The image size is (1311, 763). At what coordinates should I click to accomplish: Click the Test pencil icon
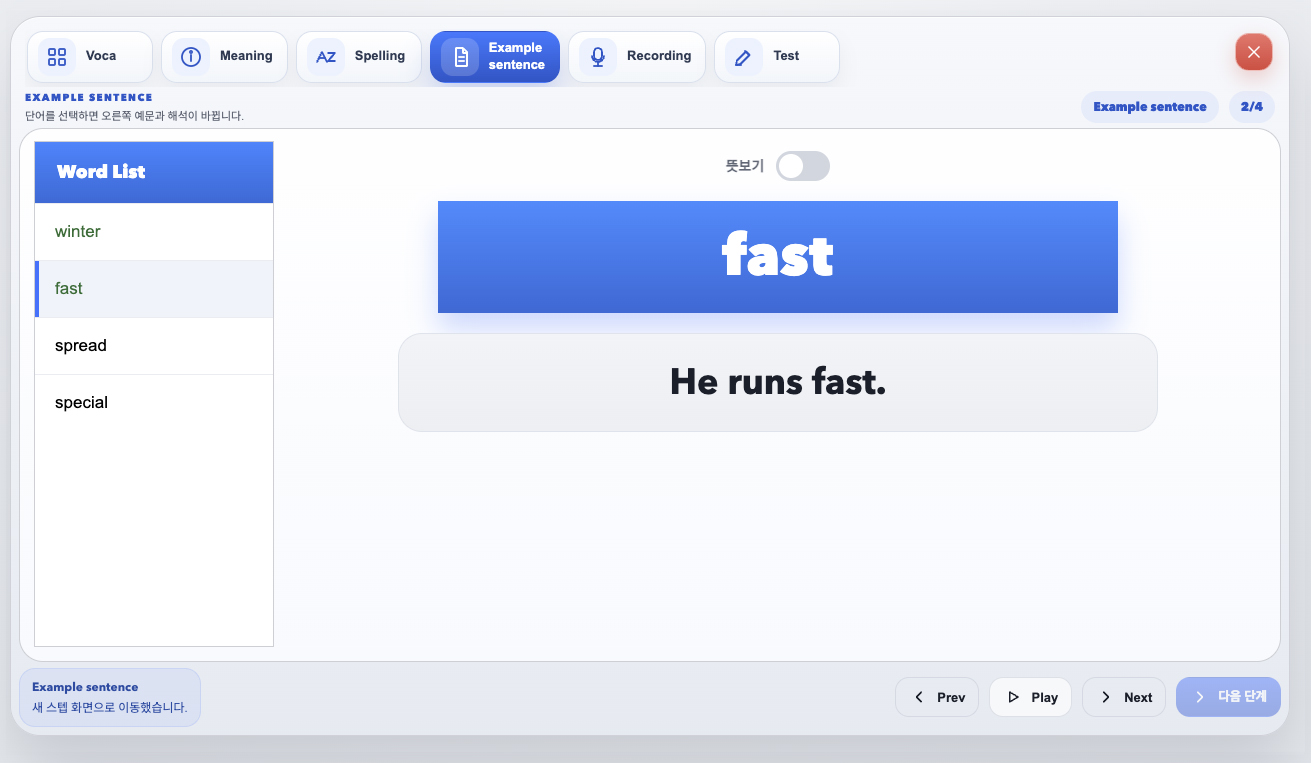pos(743,56)
